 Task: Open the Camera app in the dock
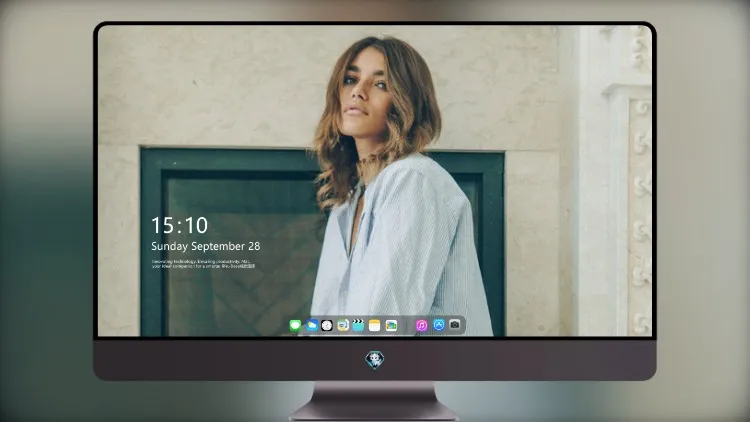pos(455,325)
